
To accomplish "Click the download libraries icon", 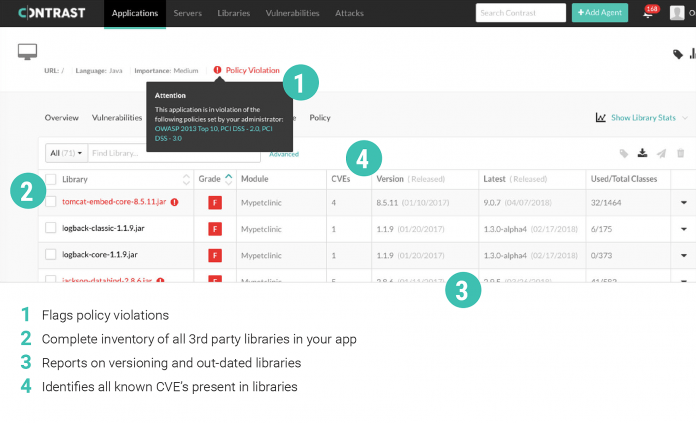I will coord(643,153).
